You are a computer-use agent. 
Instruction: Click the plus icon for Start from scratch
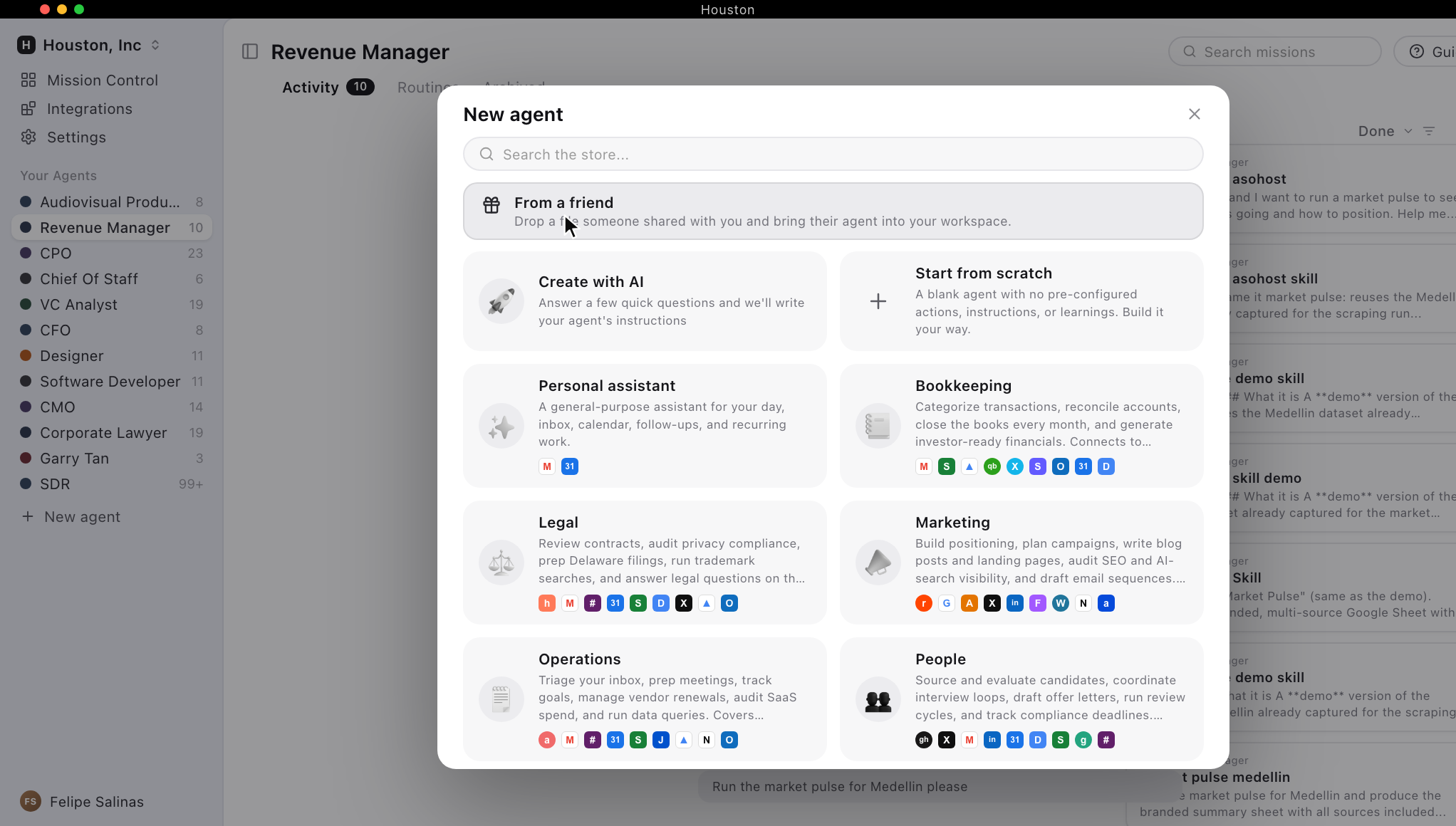pyautogui.click(x=878, y=301)
